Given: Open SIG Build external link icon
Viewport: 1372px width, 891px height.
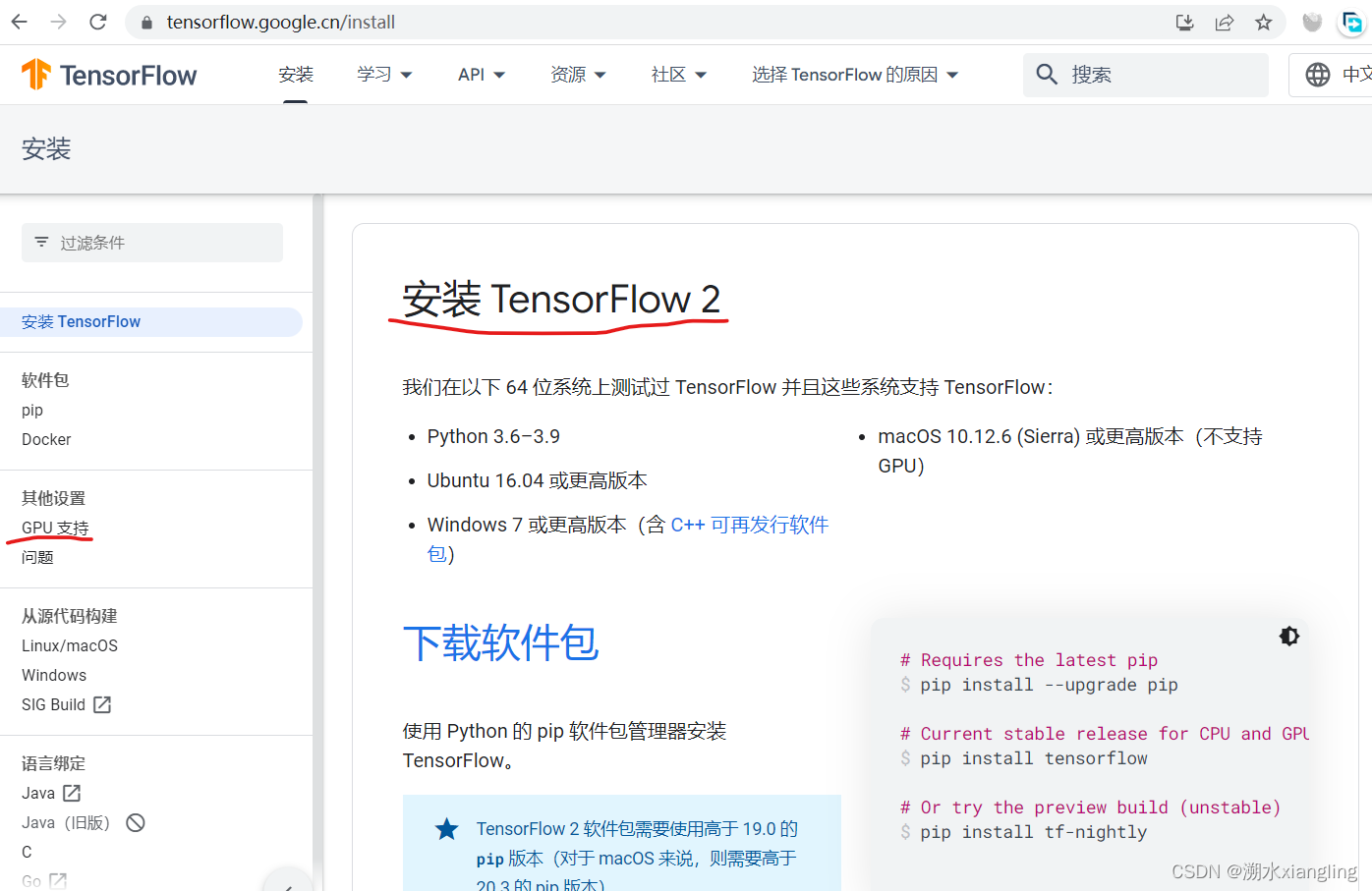Looking at the screenshot, I should tap(102, 704).
